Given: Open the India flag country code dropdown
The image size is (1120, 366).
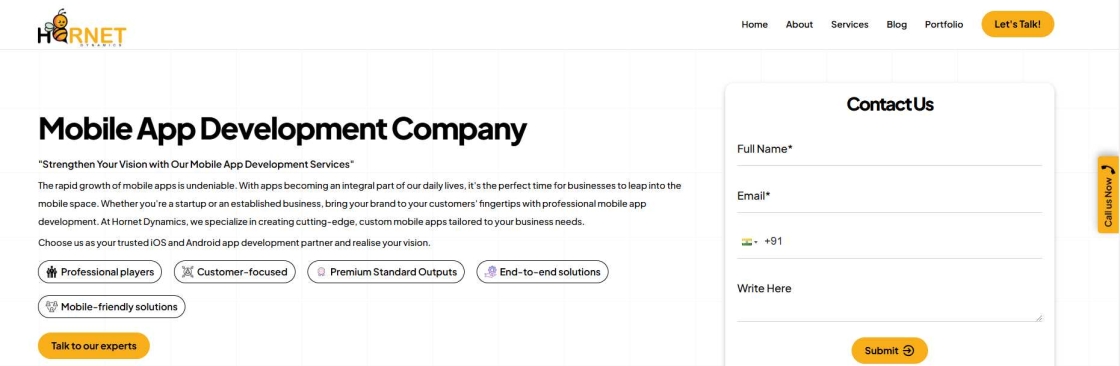Looking at the screenshot, I should pyautogui.click(x=749, y=242).
